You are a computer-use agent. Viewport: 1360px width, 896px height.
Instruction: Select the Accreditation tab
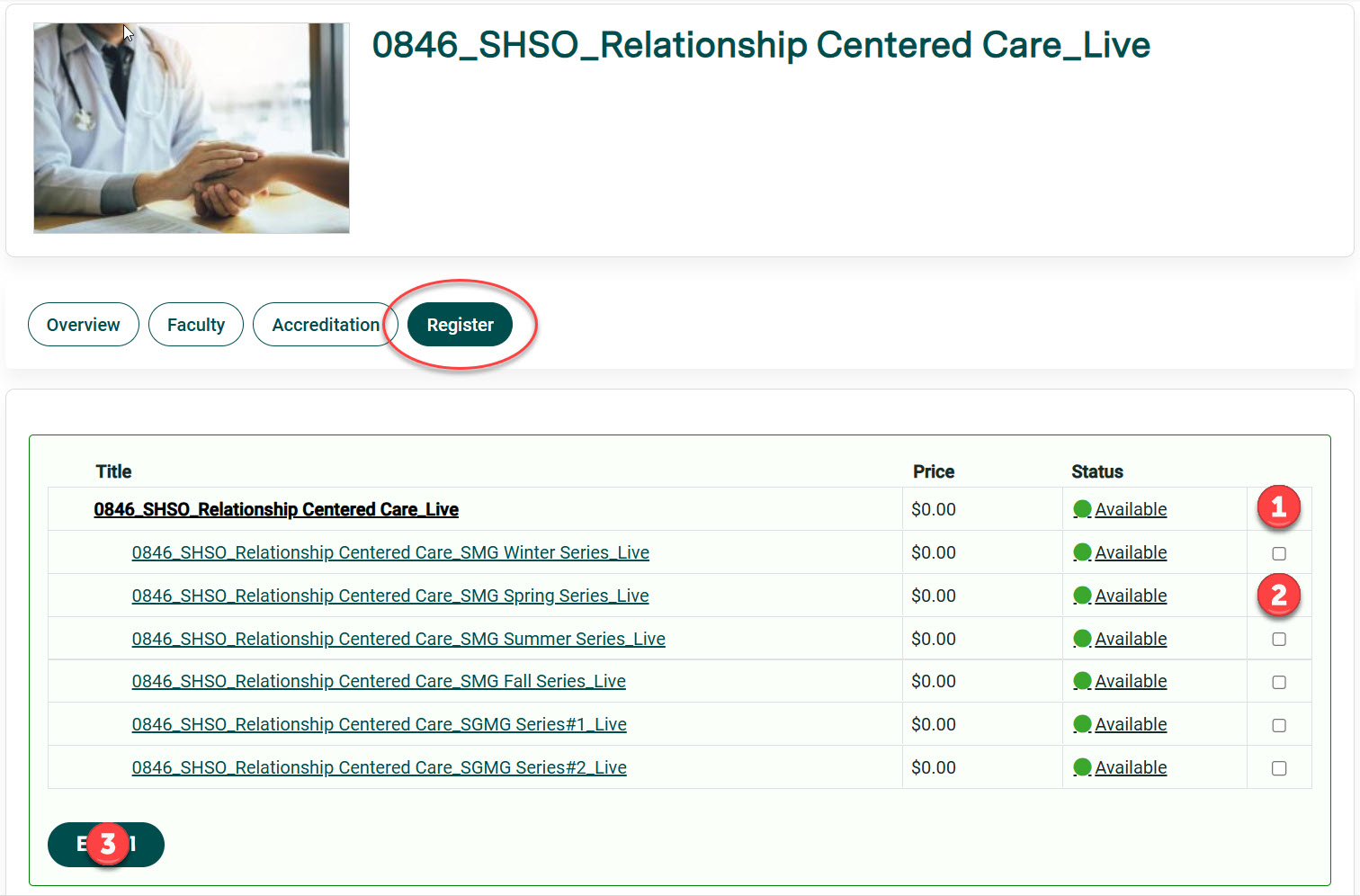coord(325,325)
